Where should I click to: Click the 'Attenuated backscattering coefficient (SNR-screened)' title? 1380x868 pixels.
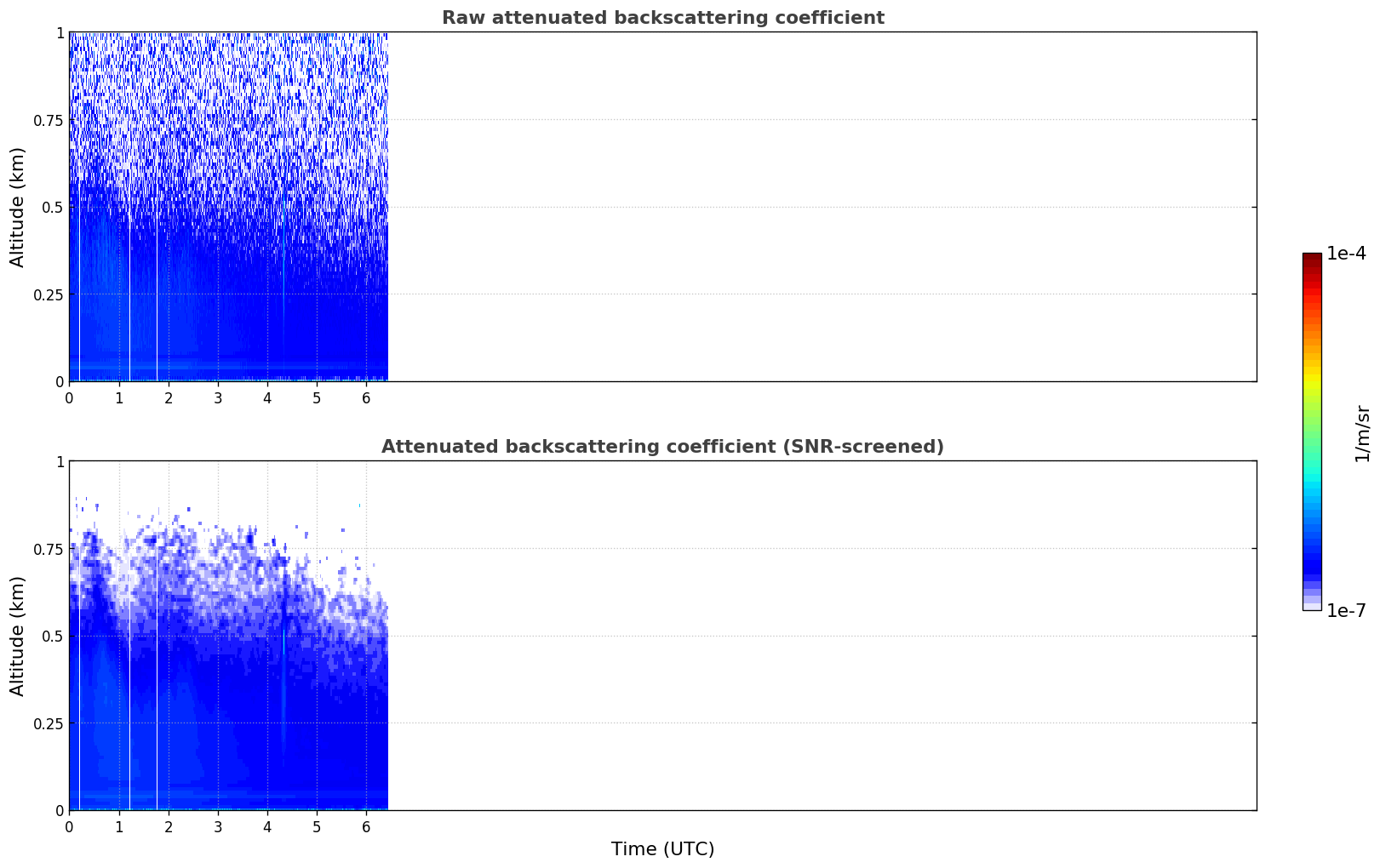[x=662, y=447]
